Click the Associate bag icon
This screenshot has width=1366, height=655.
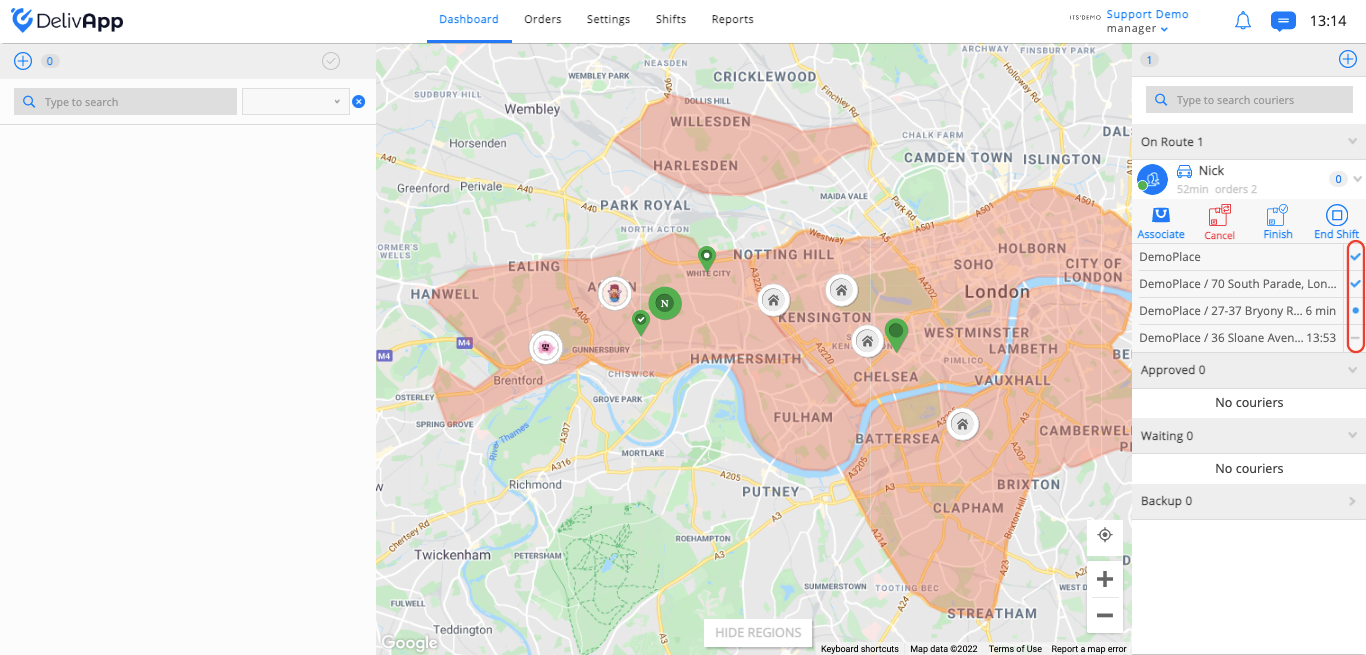click(x=1161, y=215)
